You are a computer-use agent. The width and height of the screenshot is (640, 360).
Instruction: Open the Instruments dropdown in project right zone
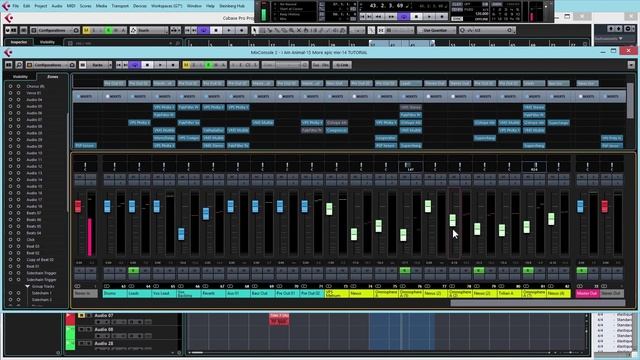[x=608, y=39]
